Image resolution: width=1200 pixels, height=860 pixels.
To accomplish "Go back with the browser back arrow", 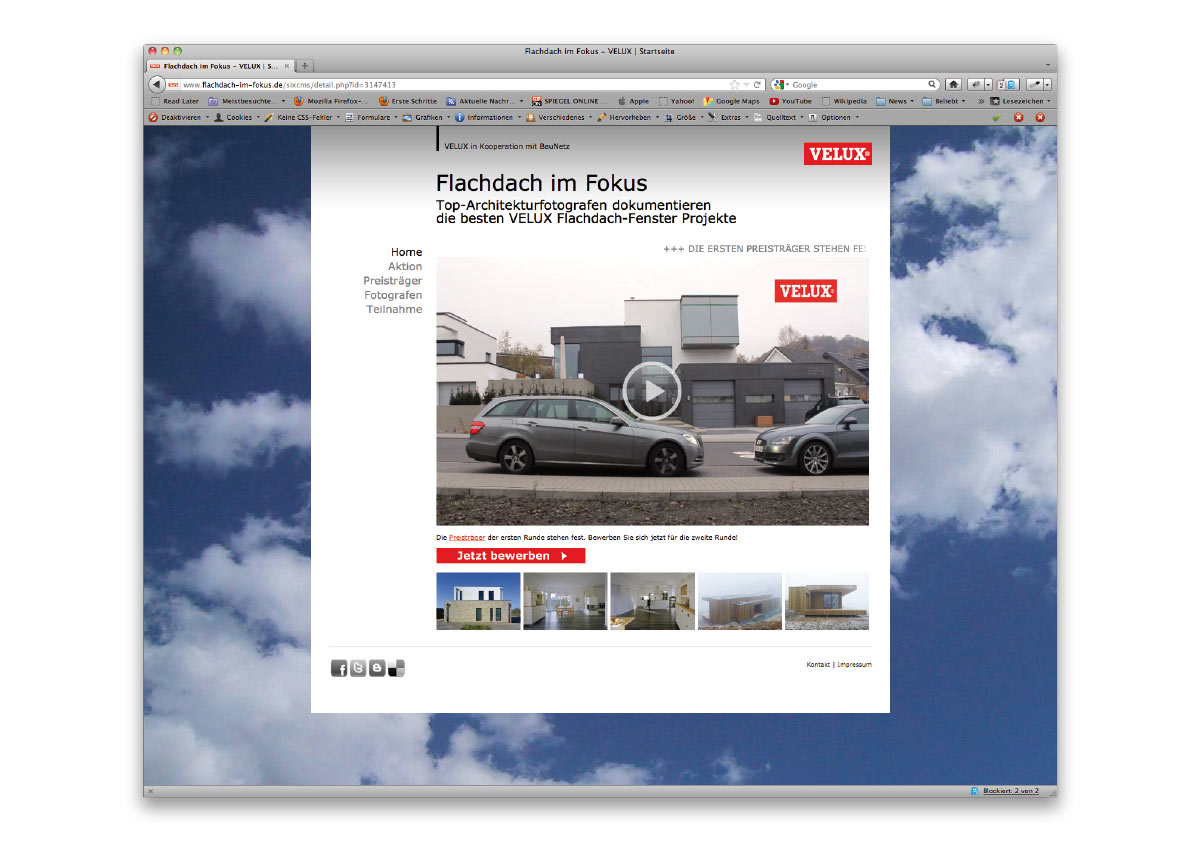I will click(x=157, y=85).
